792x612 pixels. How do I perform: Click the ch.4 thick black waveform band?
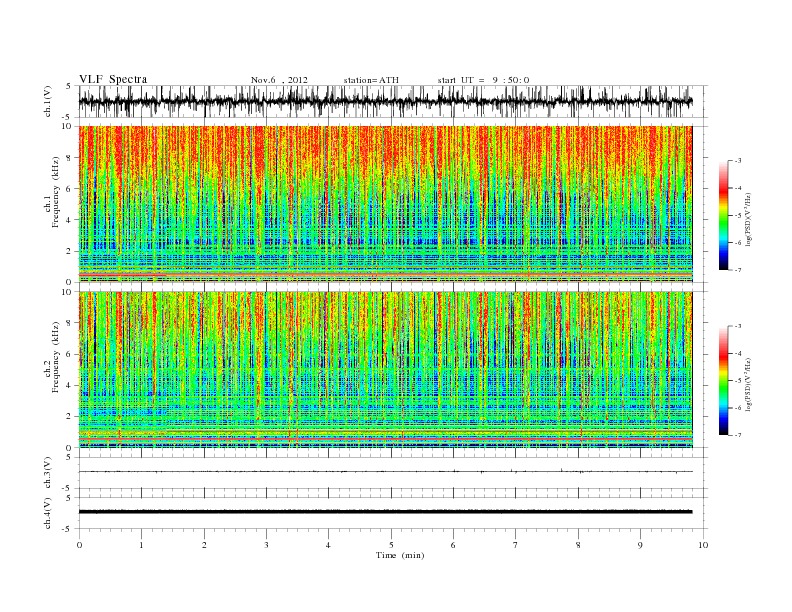tap(385, 512)
